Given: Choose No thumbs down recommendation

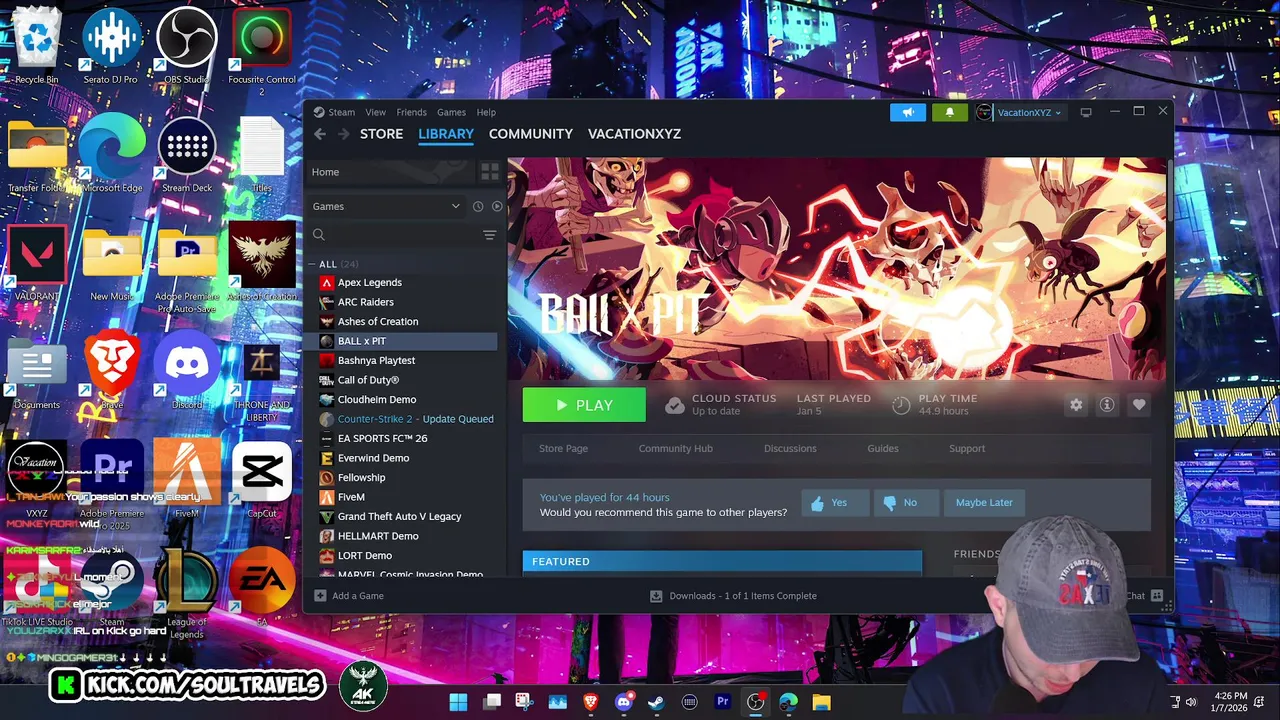Looking at the screenshot, I should point(906,503).
